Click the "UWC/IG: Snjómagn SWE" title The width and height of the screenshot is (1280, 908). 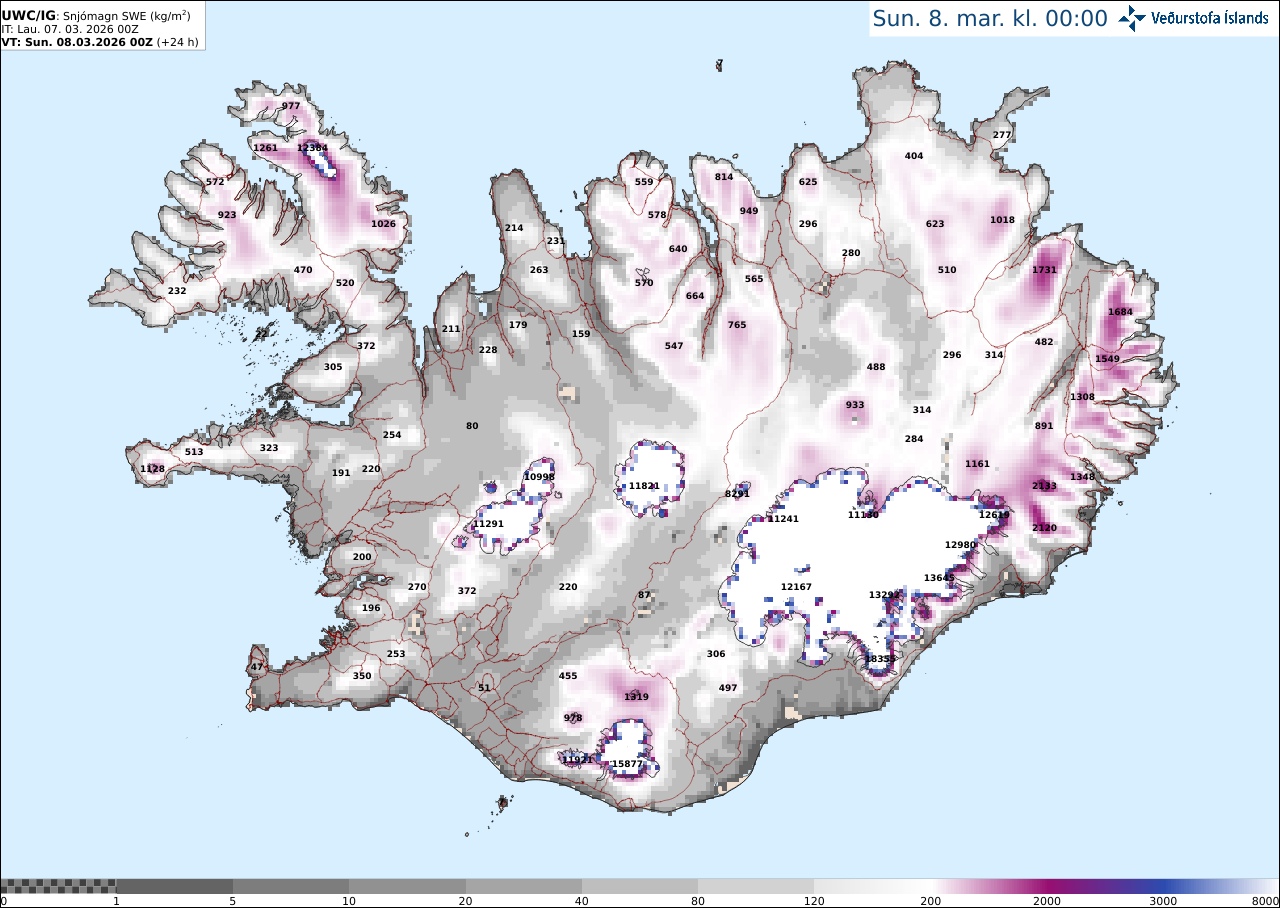tap(96, 15)
